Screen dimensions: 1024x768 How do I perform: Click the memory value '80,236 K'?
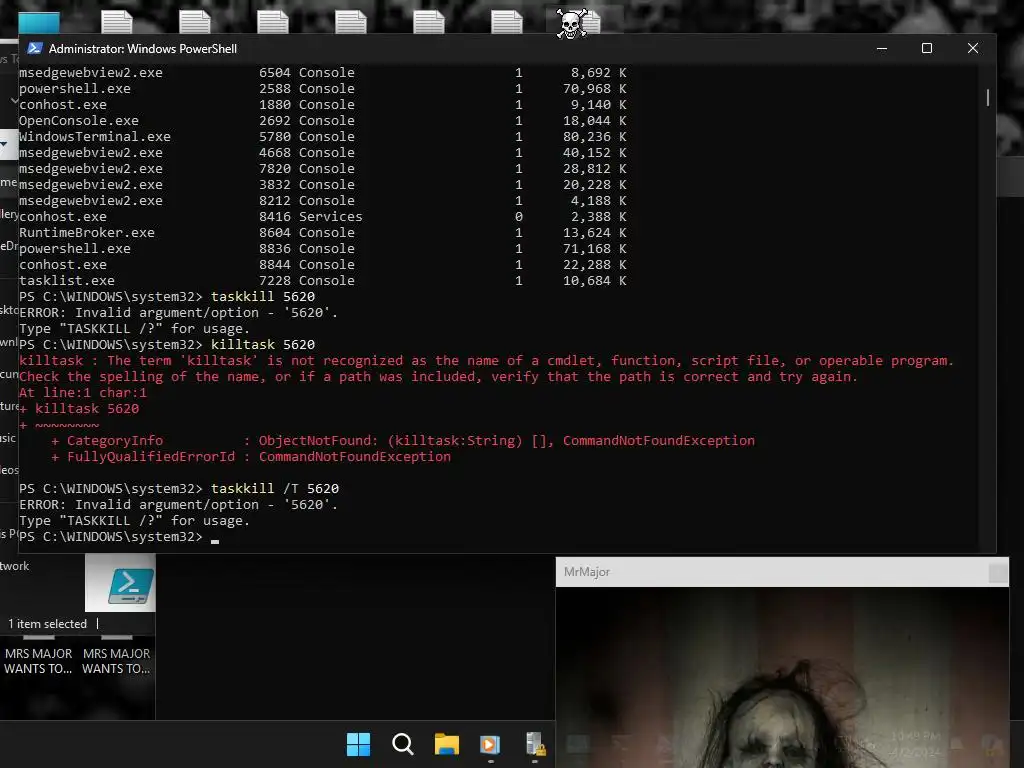click(594, 136)
